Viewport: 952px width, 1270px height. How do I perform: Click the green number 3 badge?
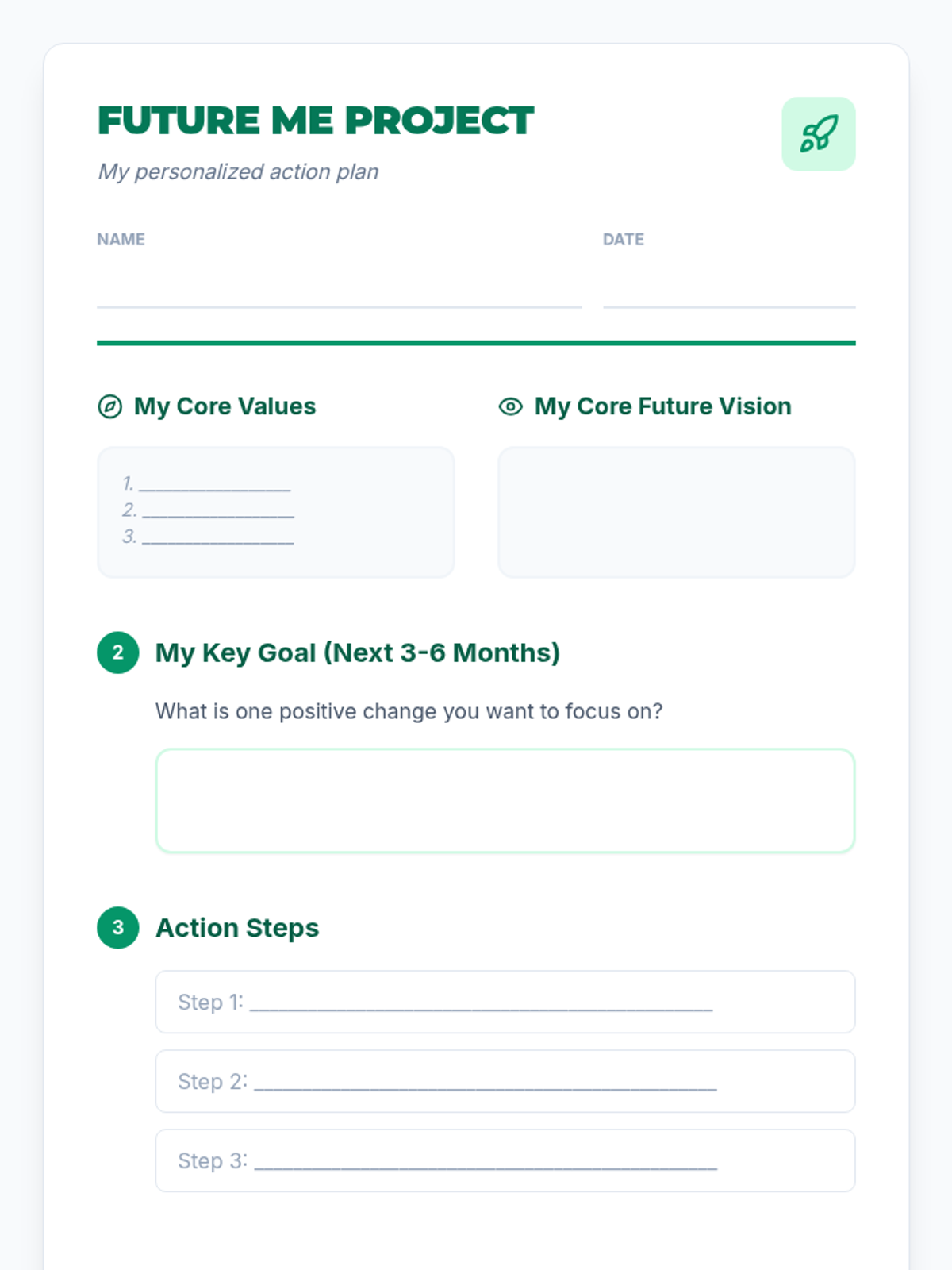[118, 928]
